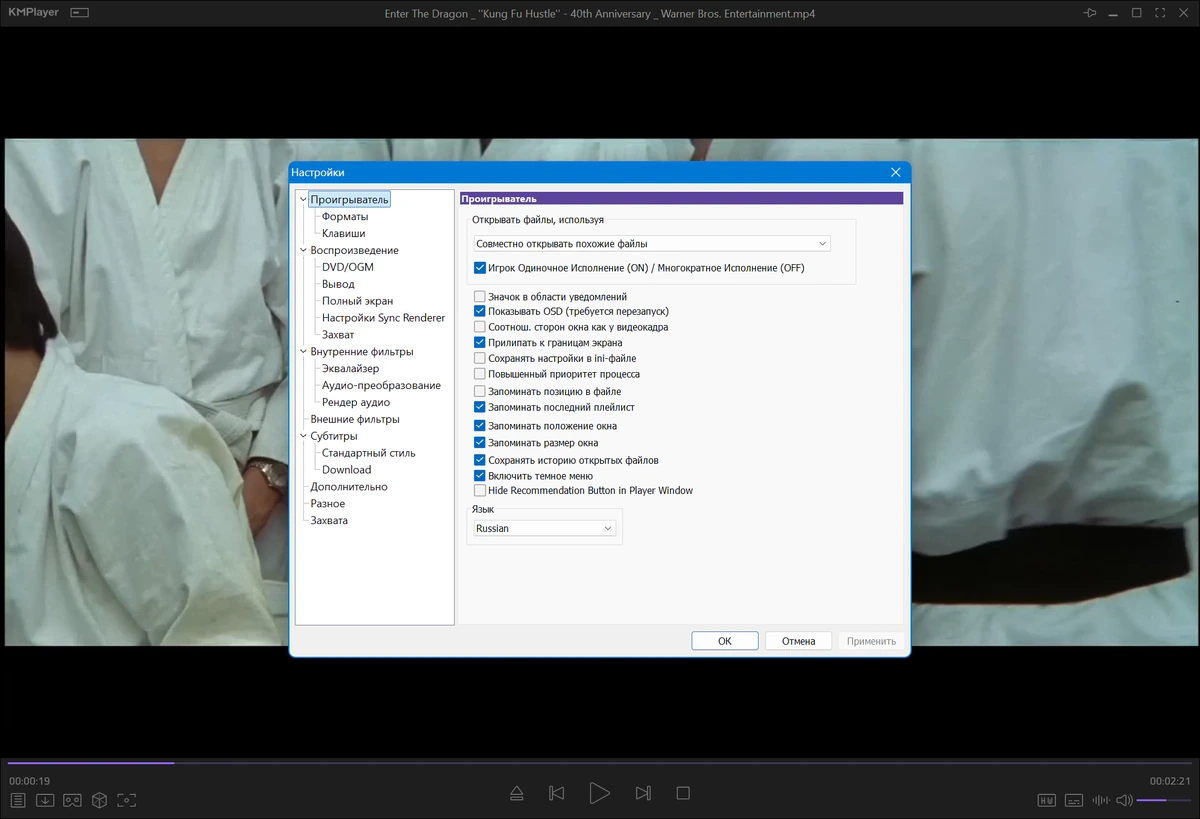Seek along the video progress bar
Viewport: 1200px width, 819px height.
point(600,763)
